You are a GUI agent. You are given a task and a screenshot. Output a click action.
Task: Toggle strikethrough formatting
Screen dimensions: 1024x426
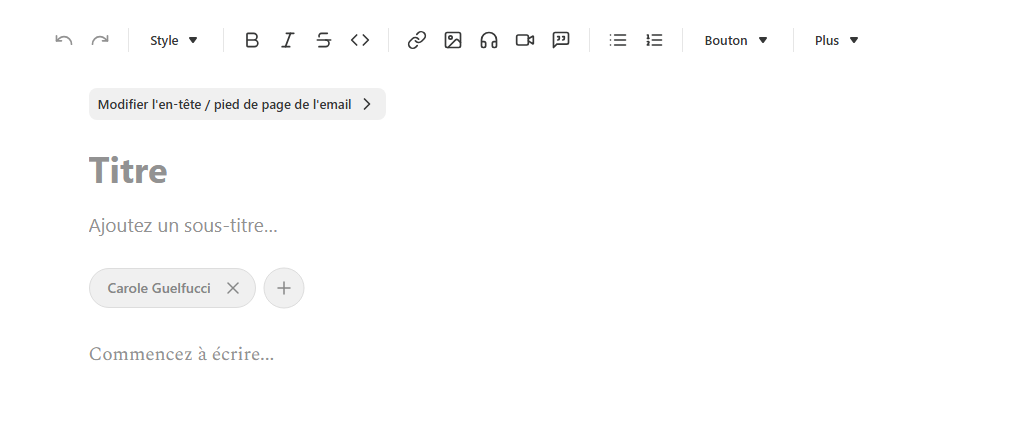[x=324, y=40]
